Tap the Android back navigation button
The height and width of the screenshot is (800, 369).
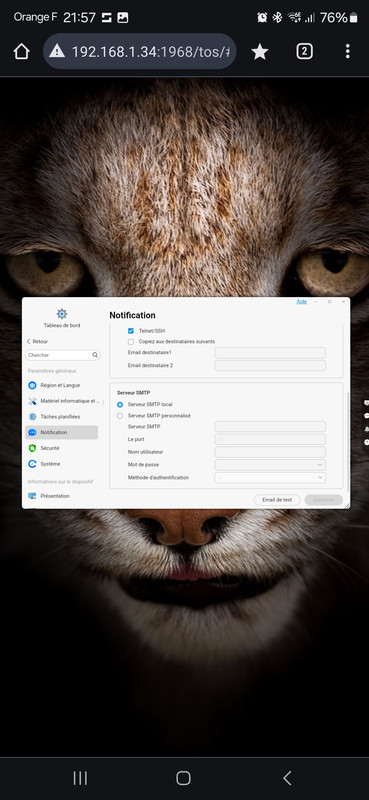point(287,778)
